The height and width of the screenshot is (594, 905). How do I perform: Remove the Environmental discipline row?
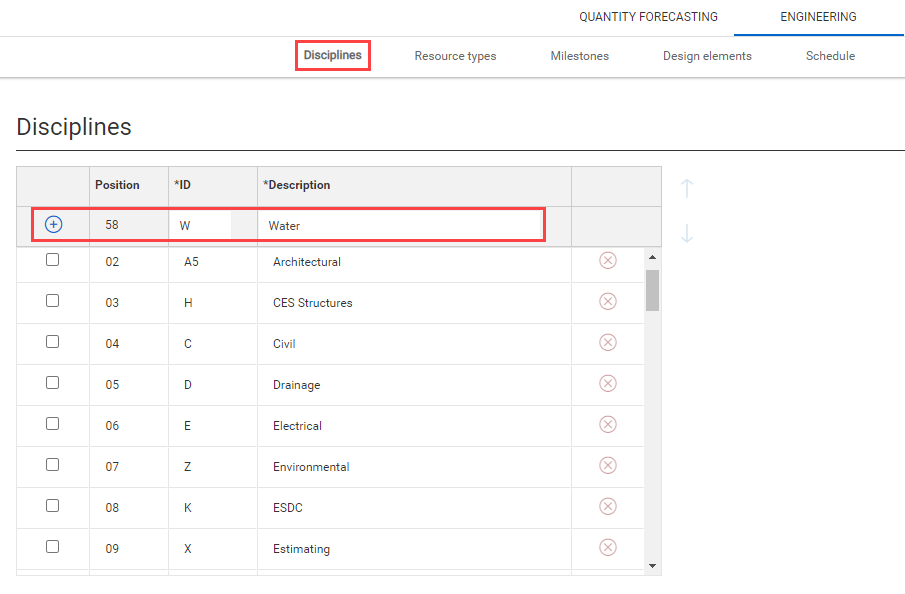pos(608,465)
